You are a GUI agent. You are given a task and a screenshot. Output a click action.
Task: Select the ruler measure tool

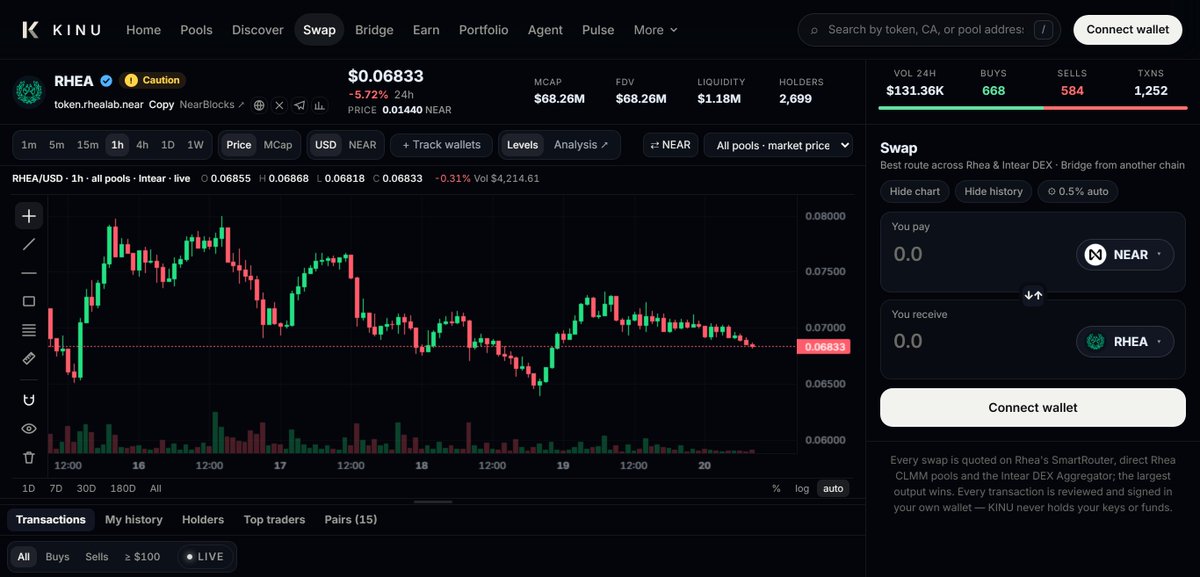29,358
